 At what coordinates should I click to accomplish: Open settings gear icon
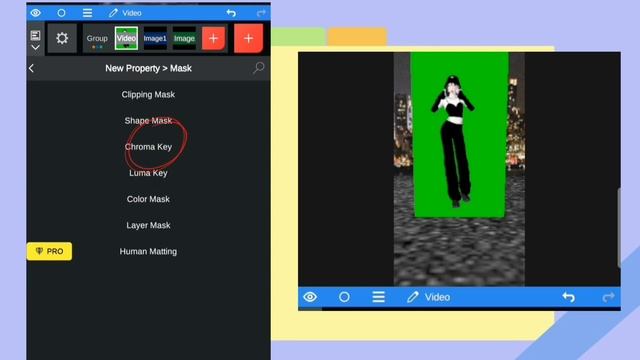click(x=62, y=38)
